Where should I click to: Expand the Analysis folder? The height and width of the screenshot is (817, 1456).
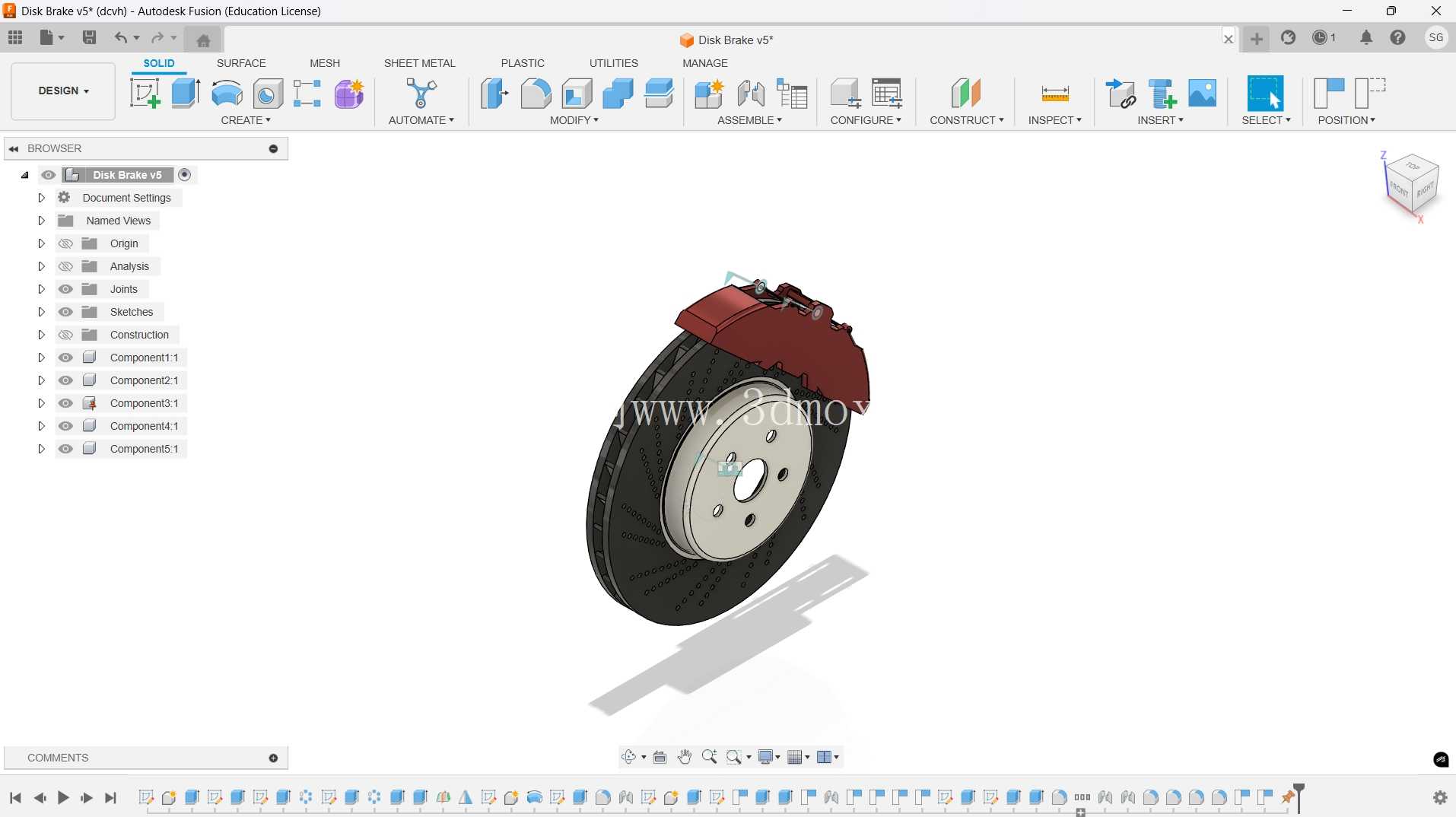click(42, 266)
